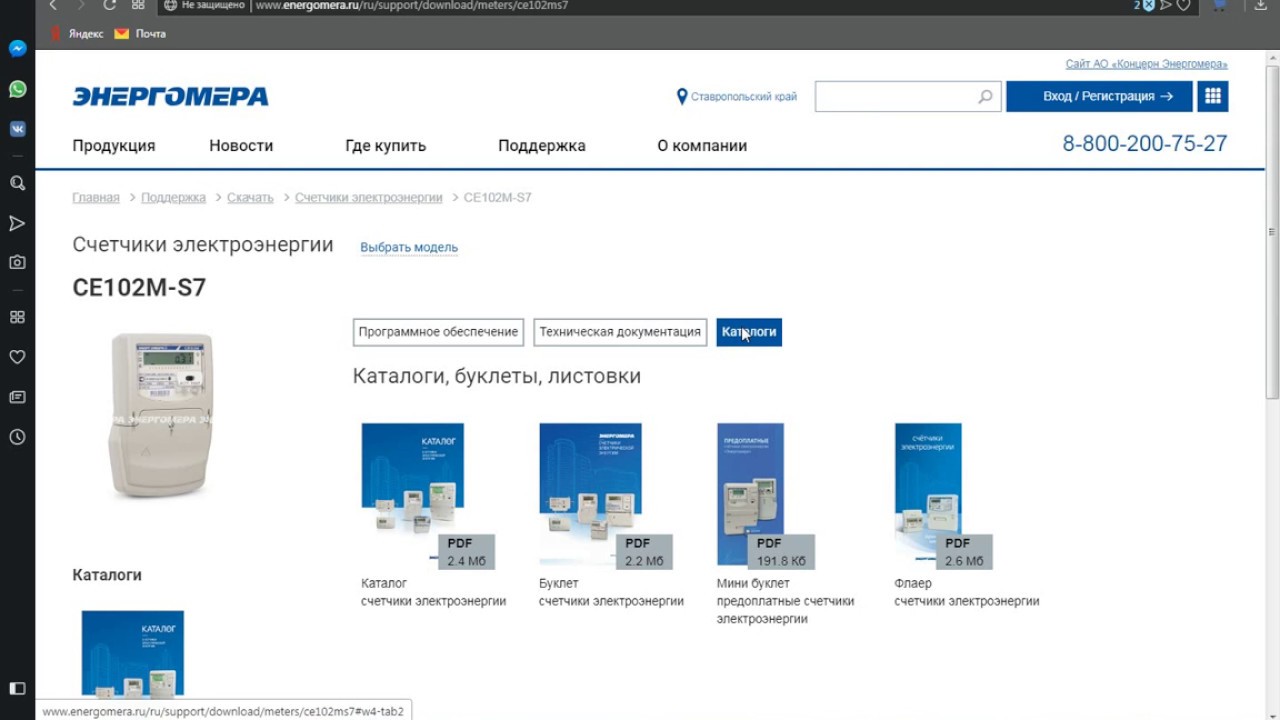The width and height of the screenshot is (1280, 720).
Task: Open the Поддержка menu item
Action: point(542,146)
